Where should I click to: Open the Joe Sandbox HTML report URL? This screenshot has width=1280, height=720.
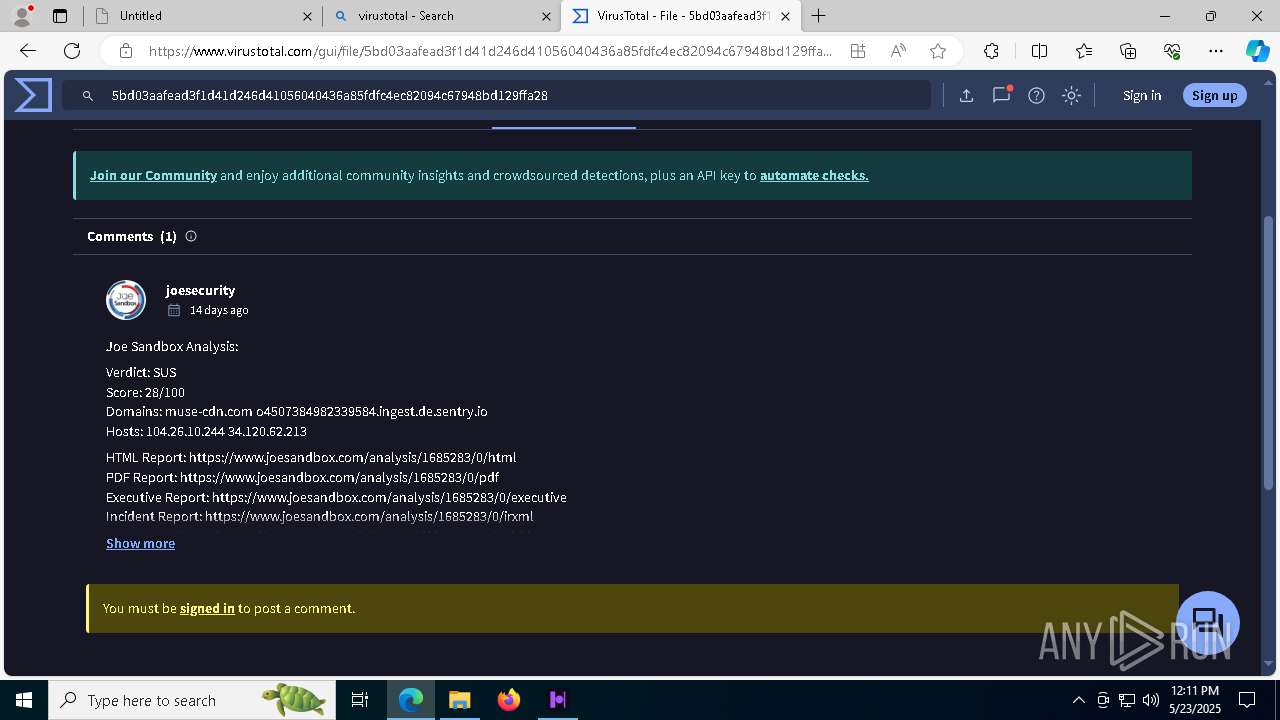pyautogui.click(x=352, y=457)
